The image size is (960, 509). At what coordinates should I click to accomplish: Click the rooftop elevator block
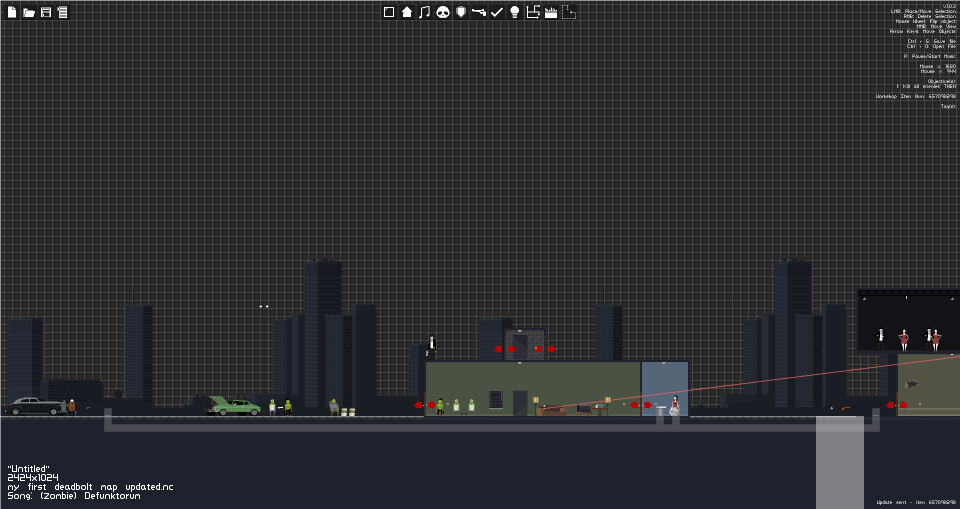pos(525,345)
